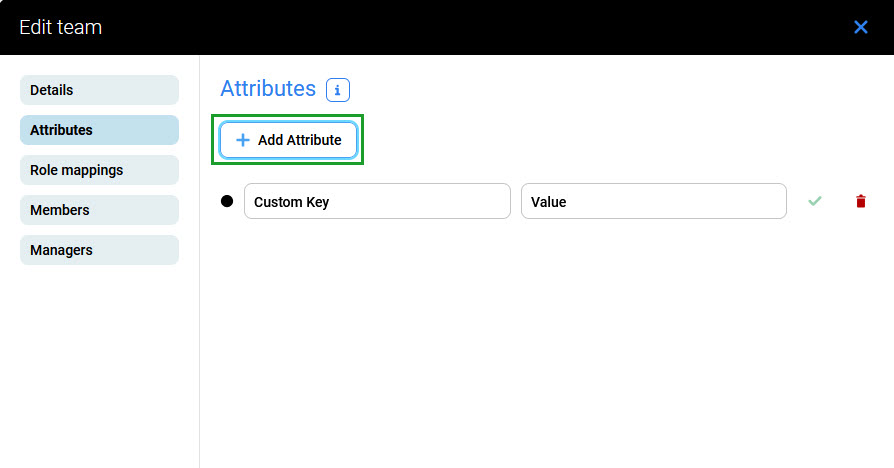Delete the attribute using the red trash icon

(861, 201)
